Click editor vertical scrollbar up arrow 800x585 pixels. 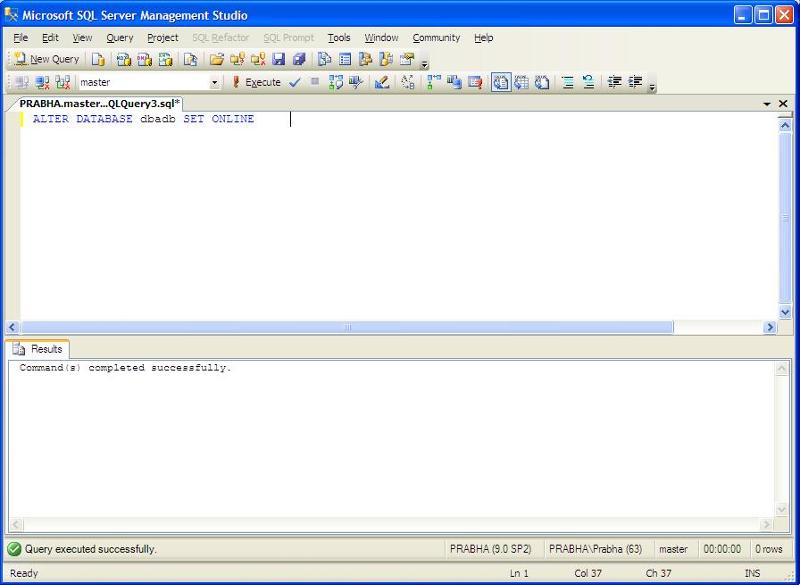(785, 125)
